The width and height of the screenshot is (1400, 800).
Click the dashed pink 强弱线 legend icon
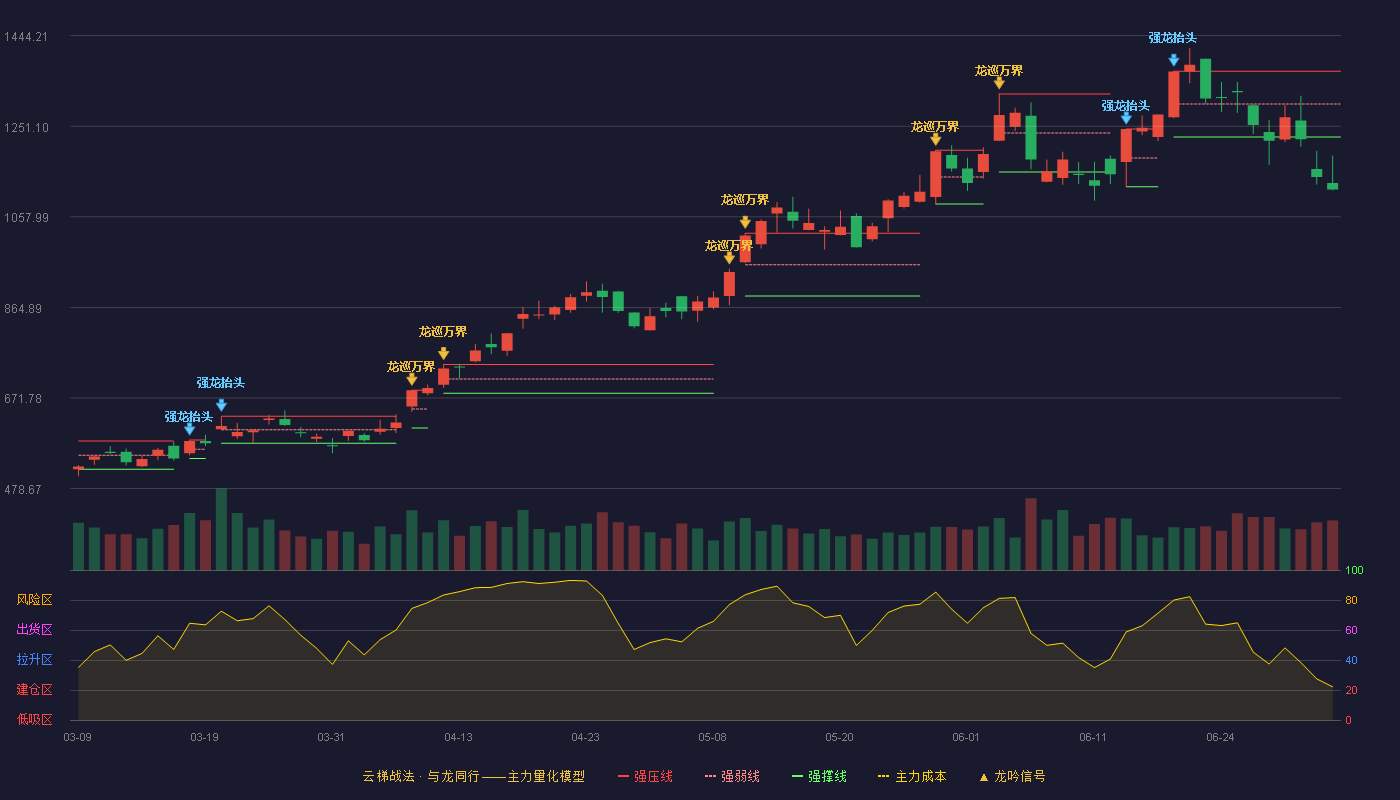click(x=710, y=776)
